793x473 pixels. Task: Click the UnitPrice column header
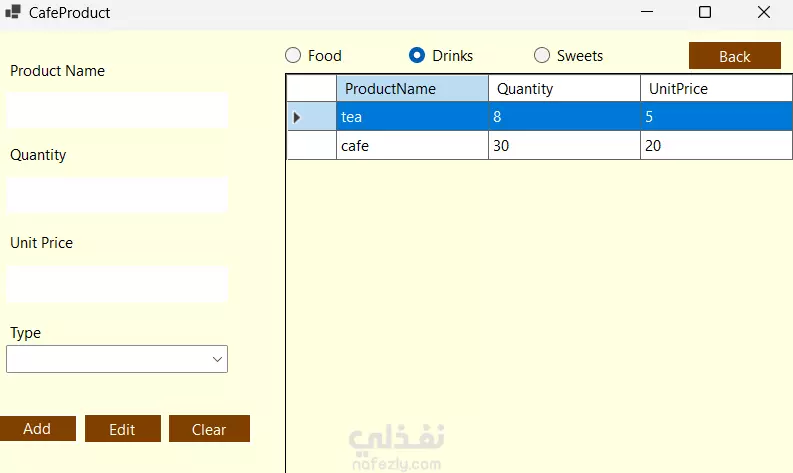pyautogui.click(x=716, y=89)
